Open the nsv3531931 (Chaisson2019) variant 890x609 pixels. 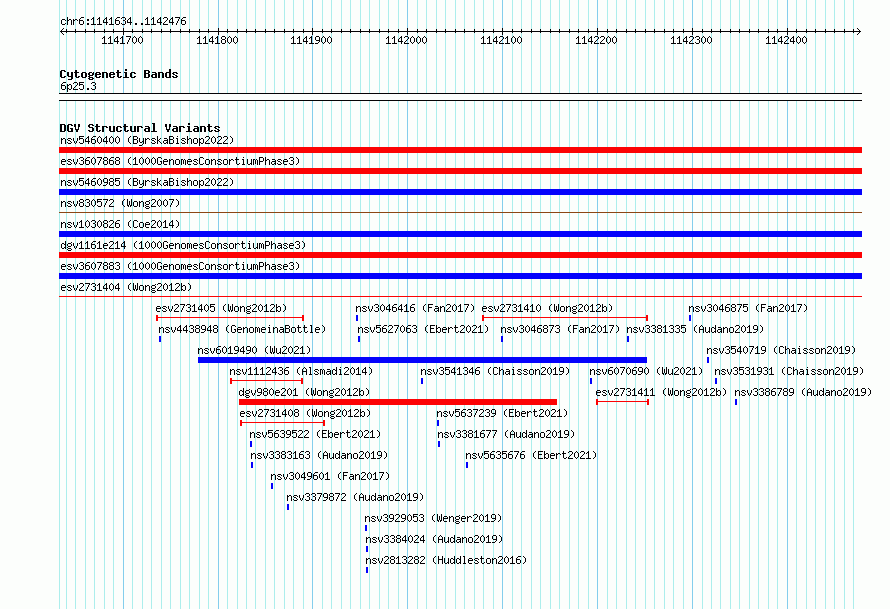coord(790,371)
